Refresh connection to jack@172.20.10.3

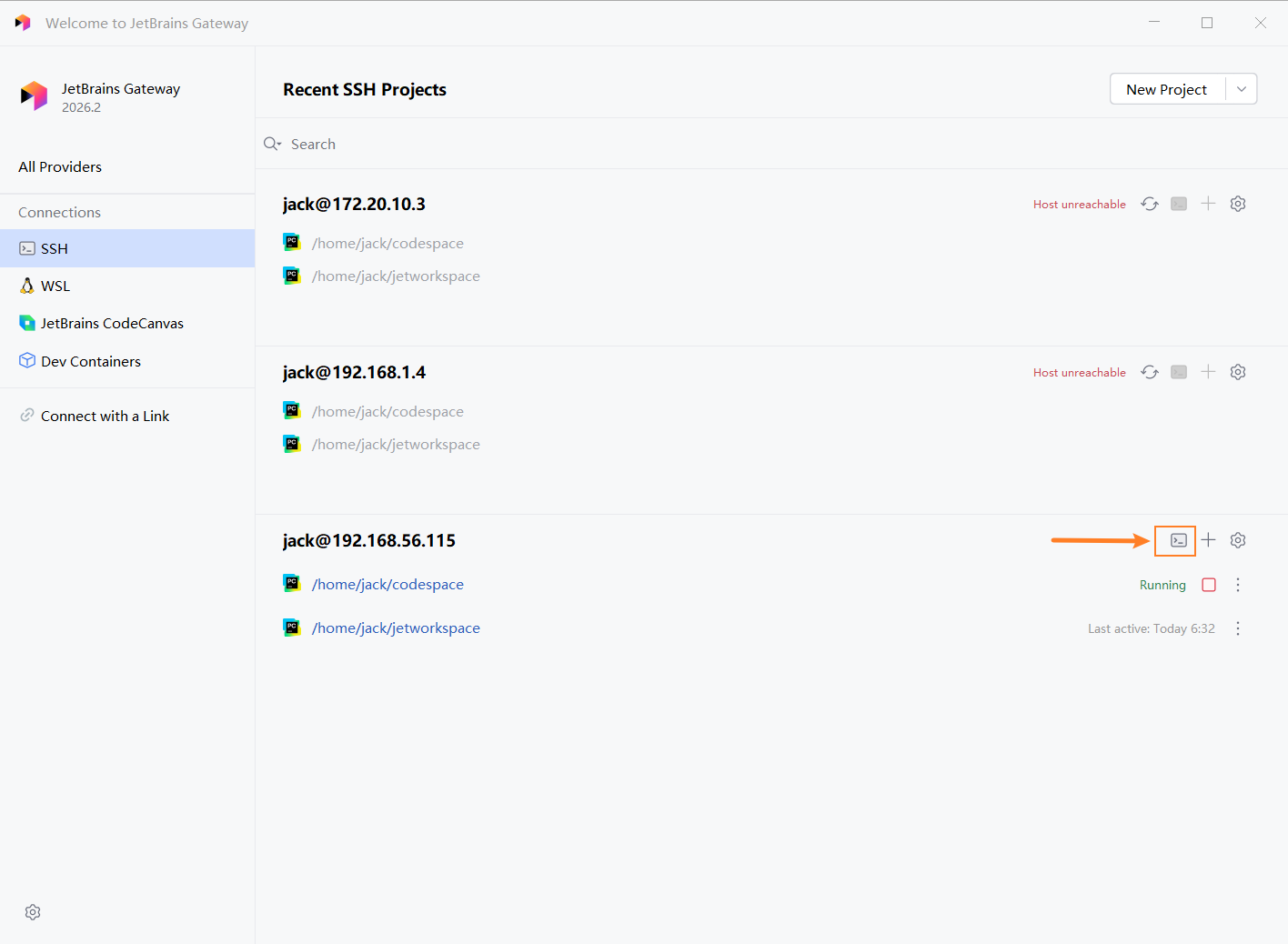coord(1150,204)
